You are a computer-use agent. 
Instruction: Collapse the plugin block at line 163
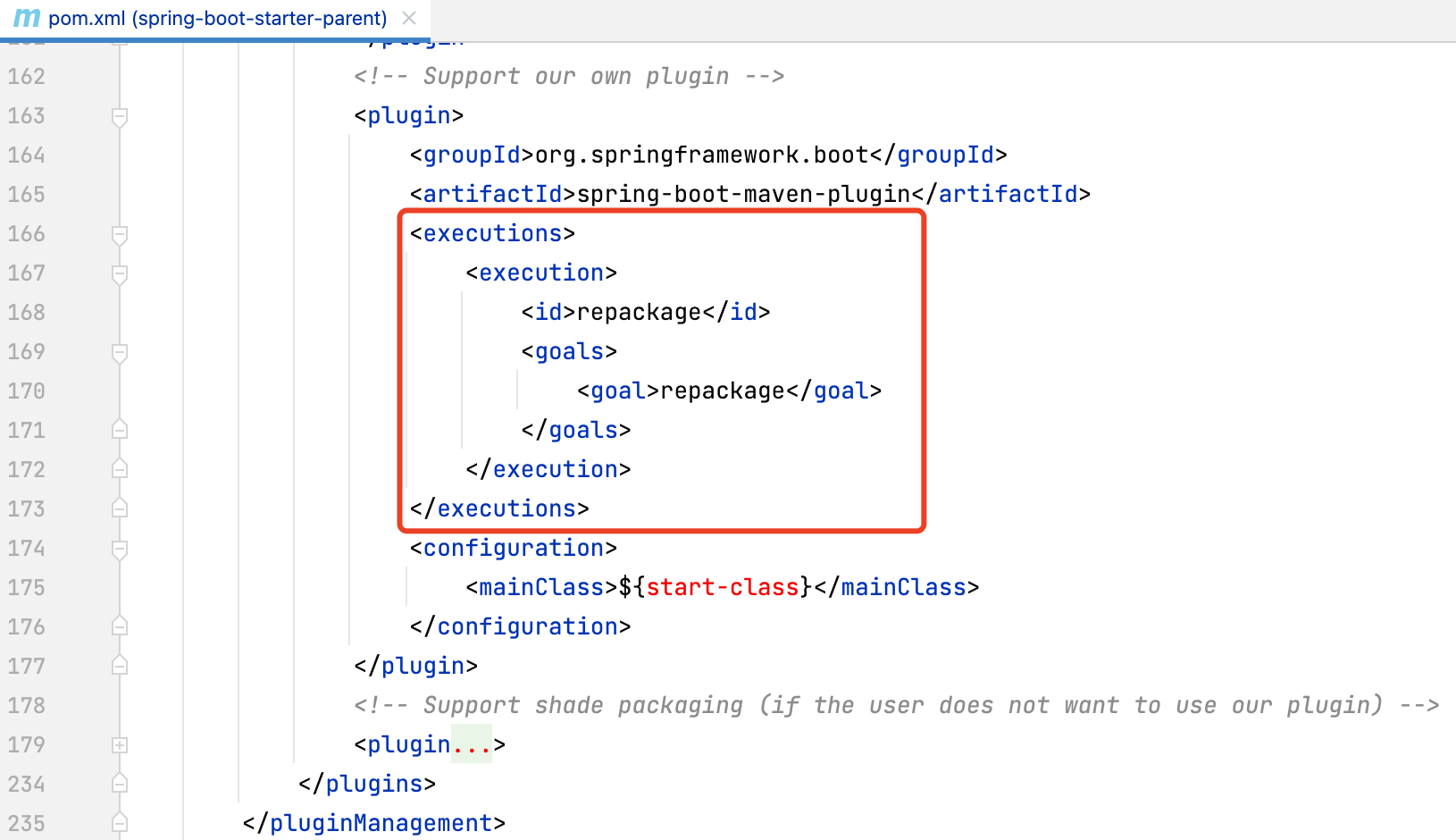(x=120, y=116)
